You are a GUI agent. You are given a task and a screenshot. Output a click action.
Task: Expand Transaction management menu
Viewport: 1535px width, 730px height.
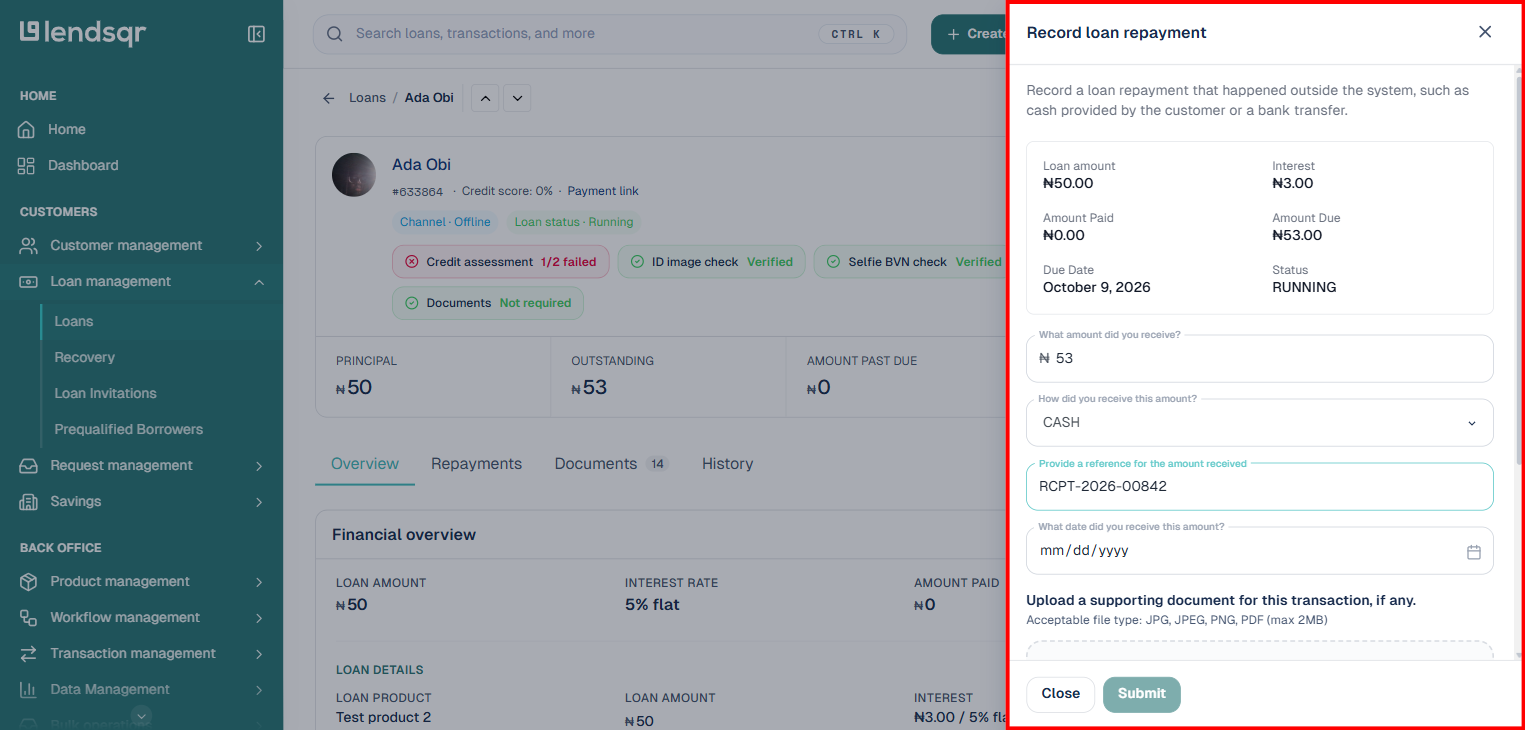259,654
